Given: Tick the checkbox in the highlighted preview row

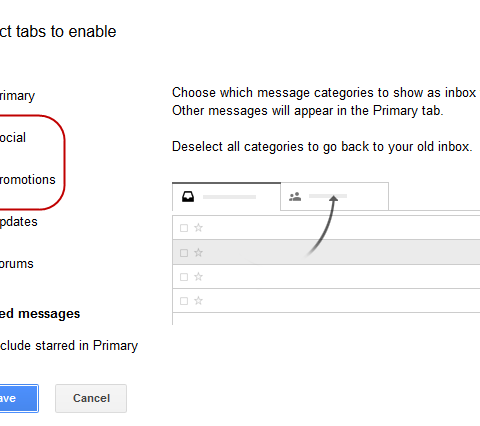Looking at the screenshot, I should 184,253.
